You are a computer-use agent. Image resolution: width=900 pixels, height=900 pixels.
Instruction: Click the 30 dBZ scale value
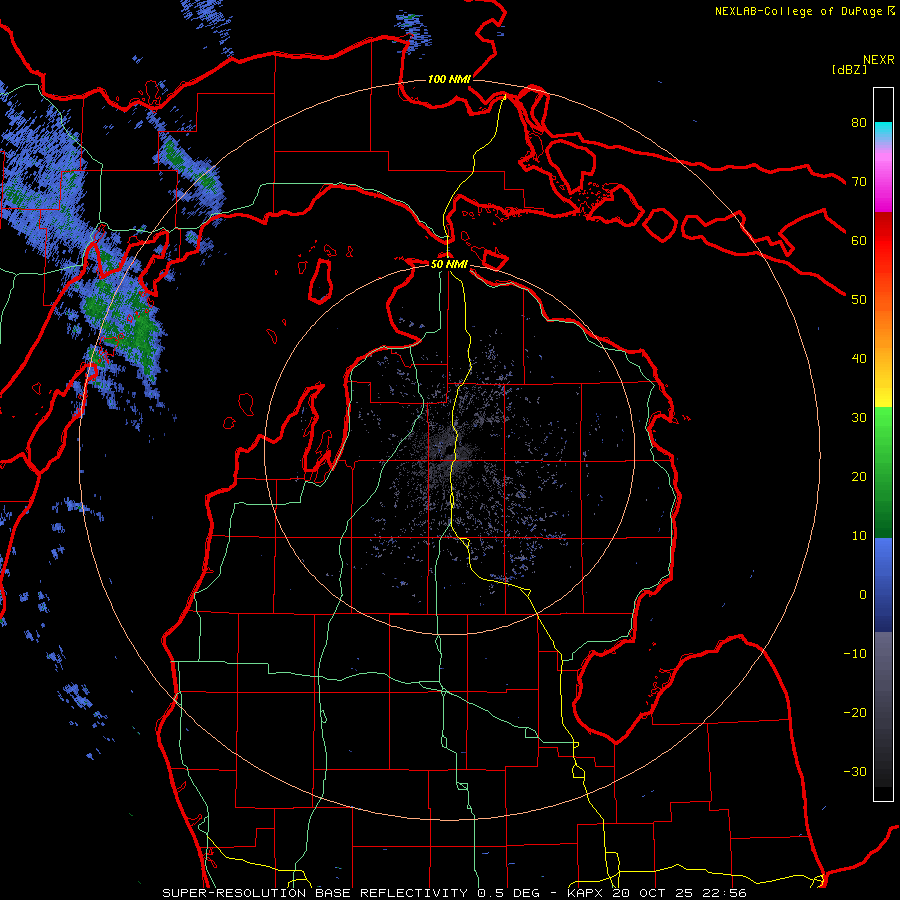(x=859, y=417)
